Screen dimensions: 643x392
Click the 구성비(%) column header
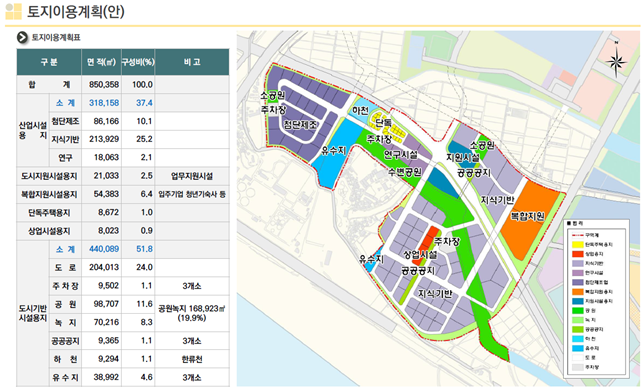tap(138, 62)
